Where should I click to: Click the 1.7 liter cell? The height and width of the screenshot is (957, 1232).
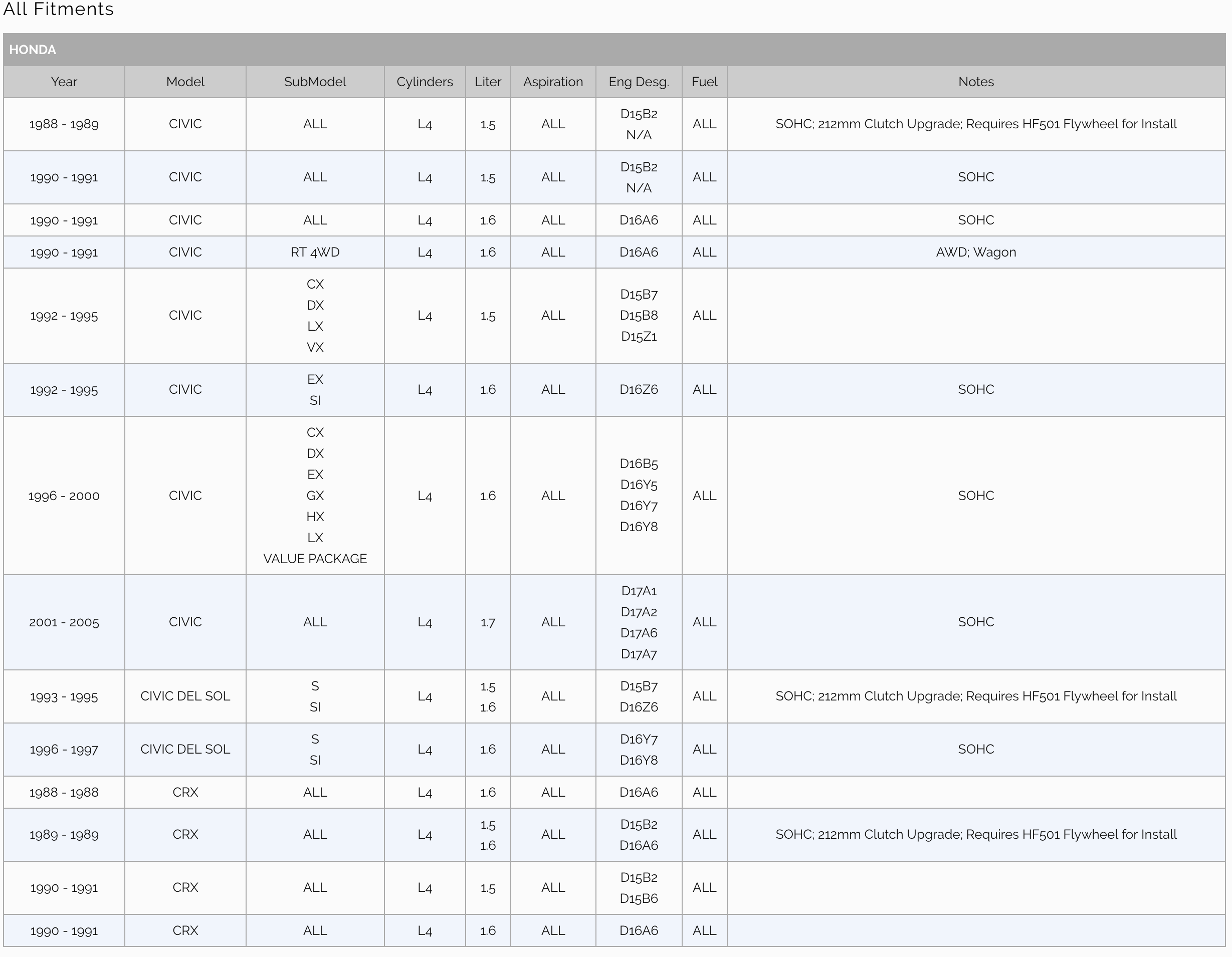tap(488, 623)
